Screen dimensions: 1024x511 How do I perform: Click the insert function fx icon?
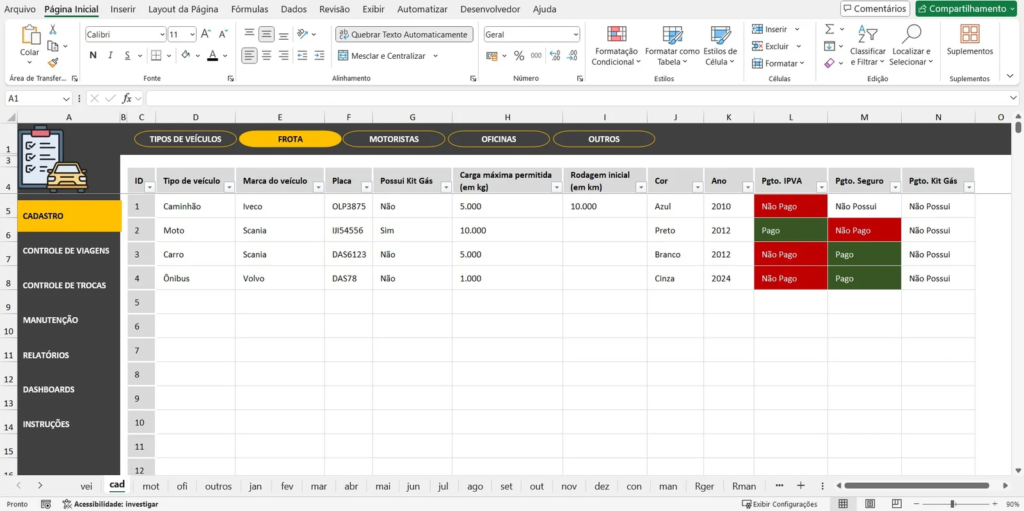[x=127, y=98]
